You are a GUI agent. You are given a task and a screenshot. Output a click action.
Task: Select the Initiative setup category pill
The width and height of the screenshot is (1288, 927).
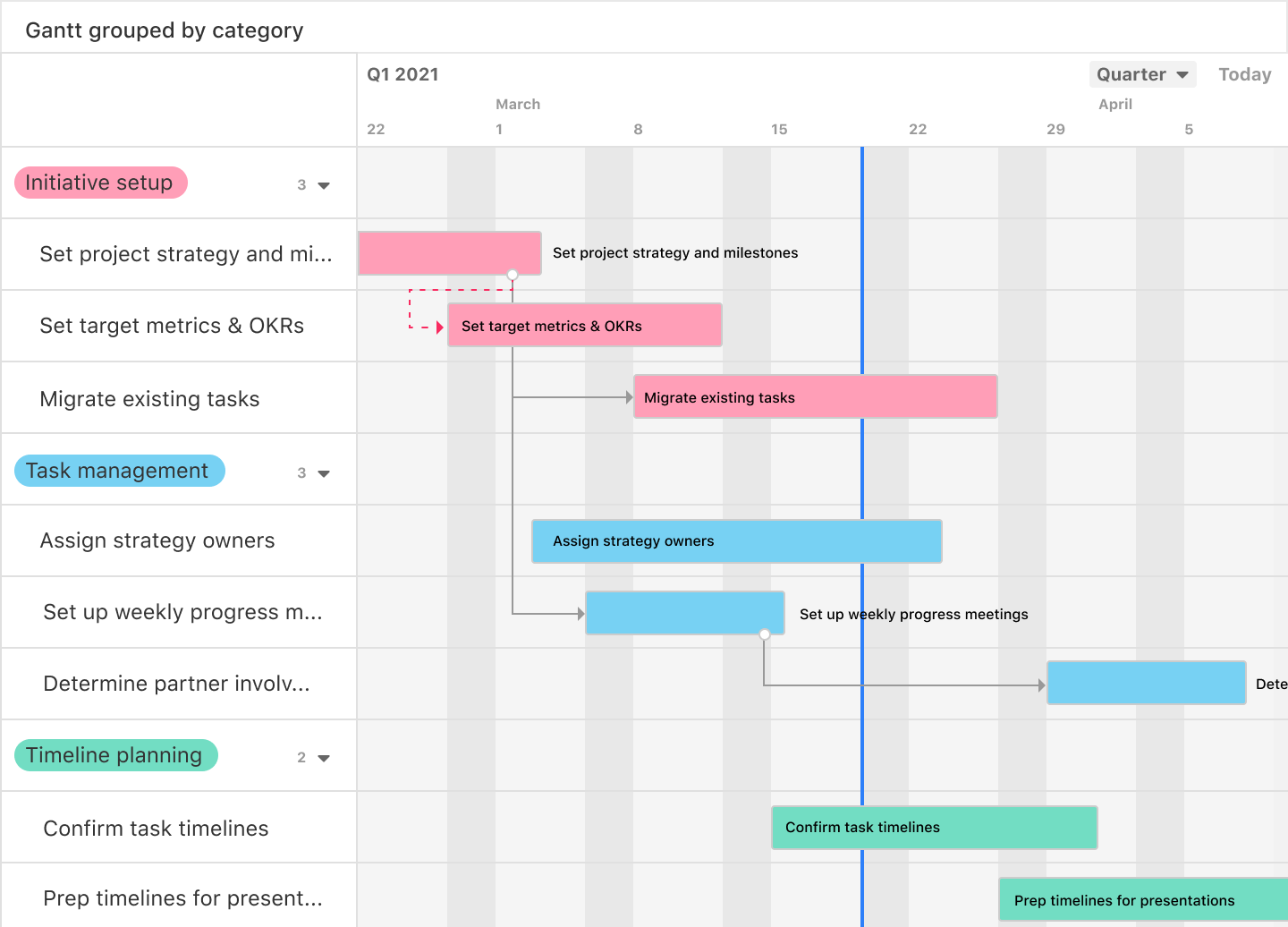100,183
